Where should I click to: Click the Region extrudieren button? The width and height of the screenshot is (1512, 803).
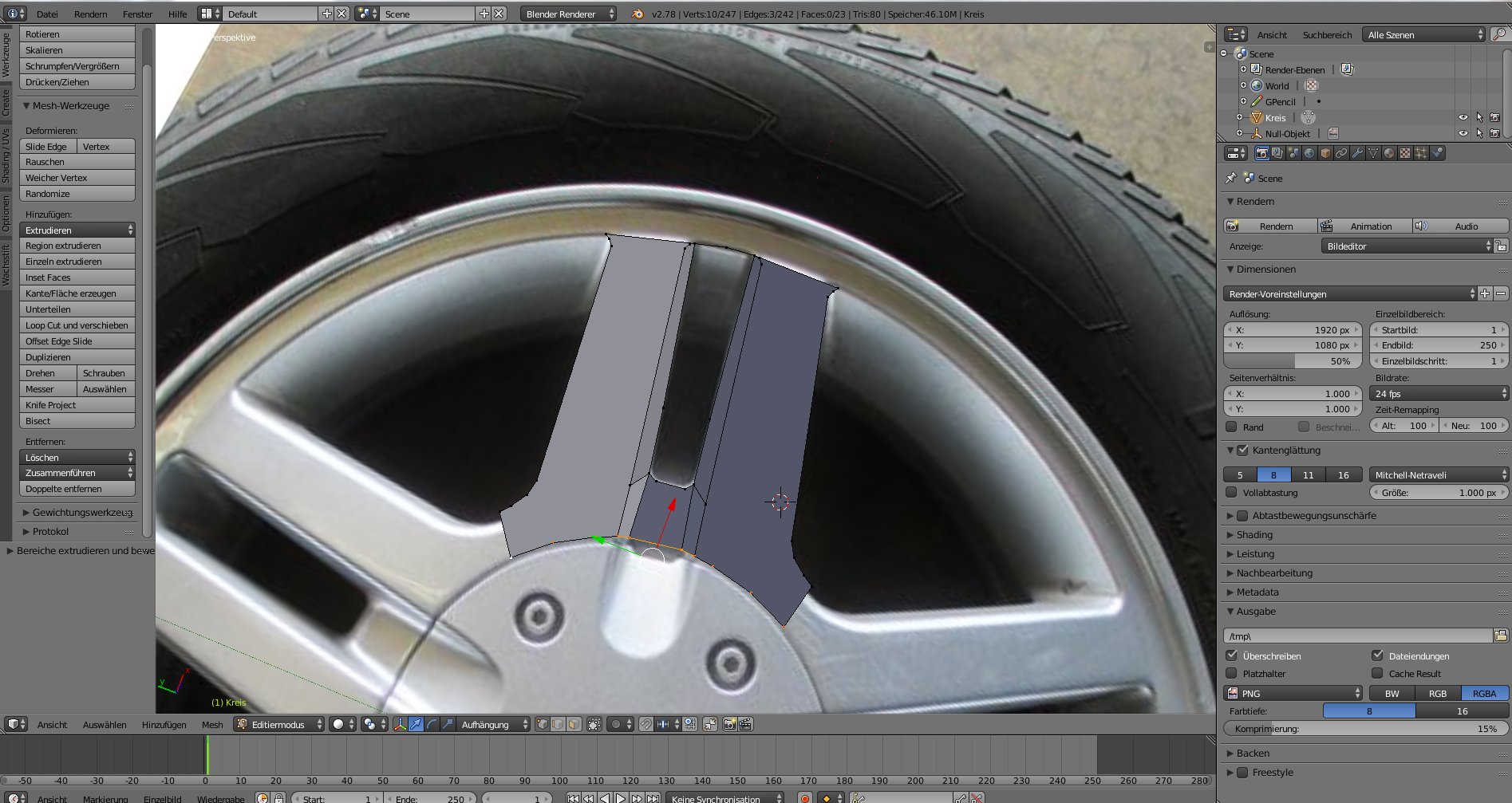tap(77, 246)
